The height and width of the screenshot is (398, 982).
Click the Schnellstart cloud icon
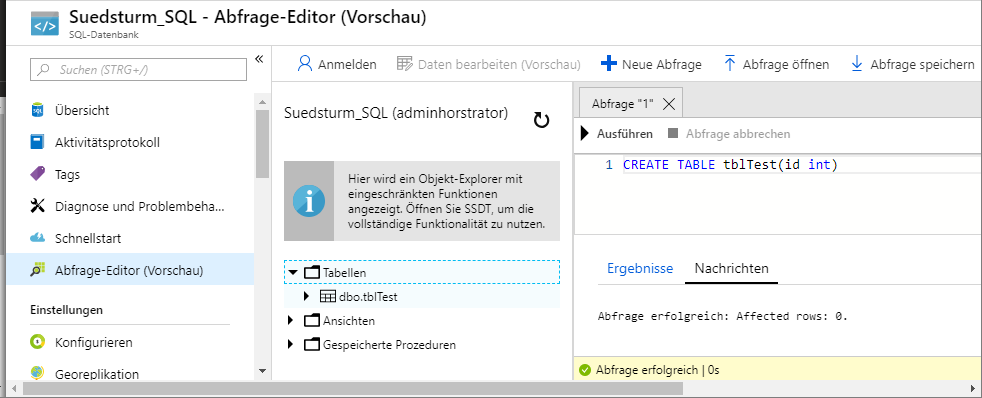click(x=38, y=238)
